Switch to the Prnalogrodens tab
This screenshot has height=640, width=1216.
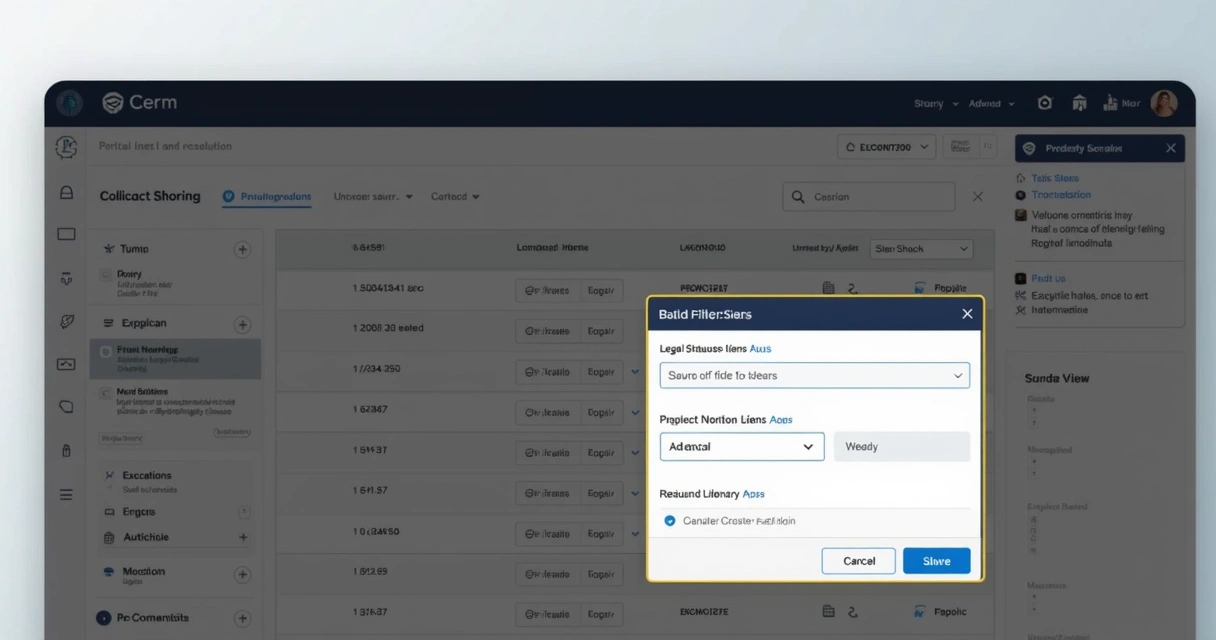(266, 196)
